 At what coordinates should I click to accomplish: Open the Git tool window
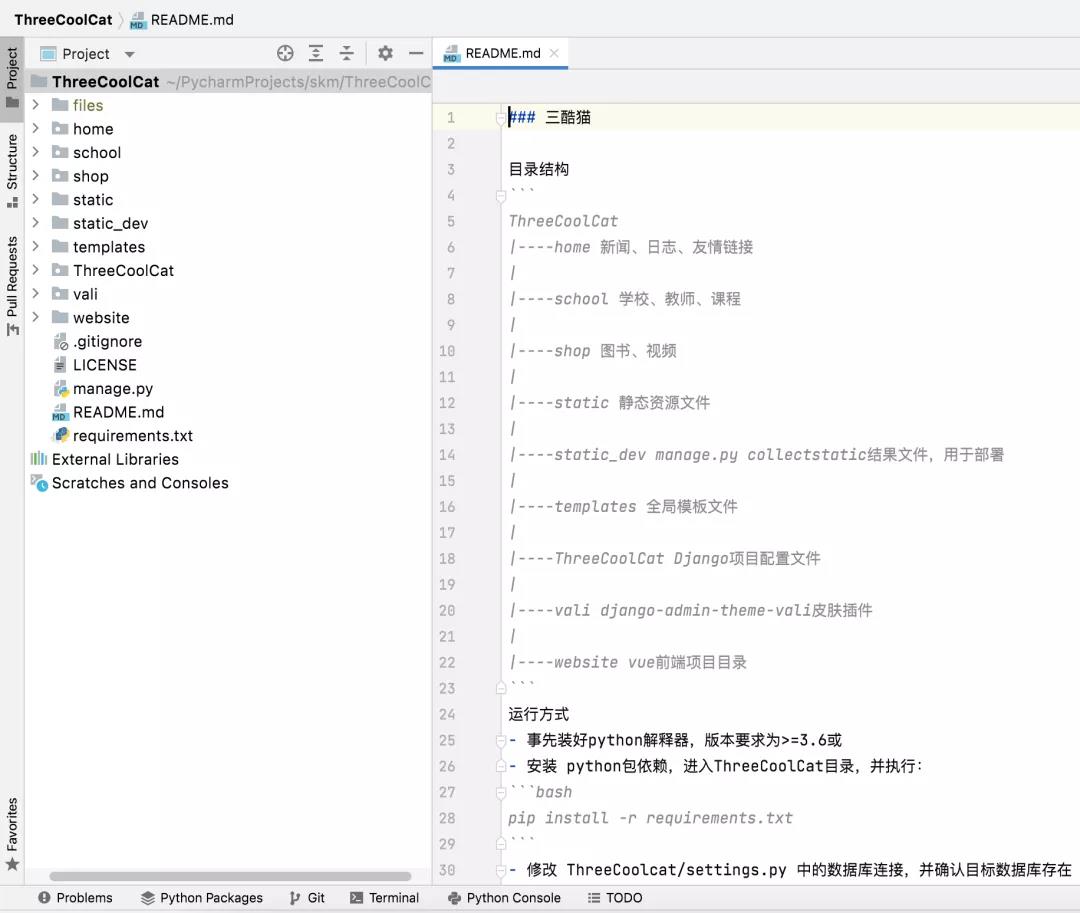[x=307, y=898]
